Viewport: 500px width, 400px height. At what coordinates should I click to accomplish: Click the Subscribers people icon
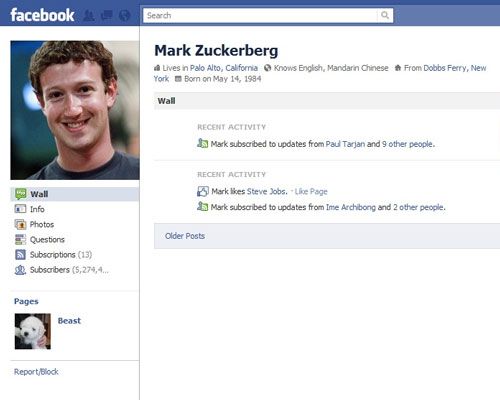(x=20, y=270)
